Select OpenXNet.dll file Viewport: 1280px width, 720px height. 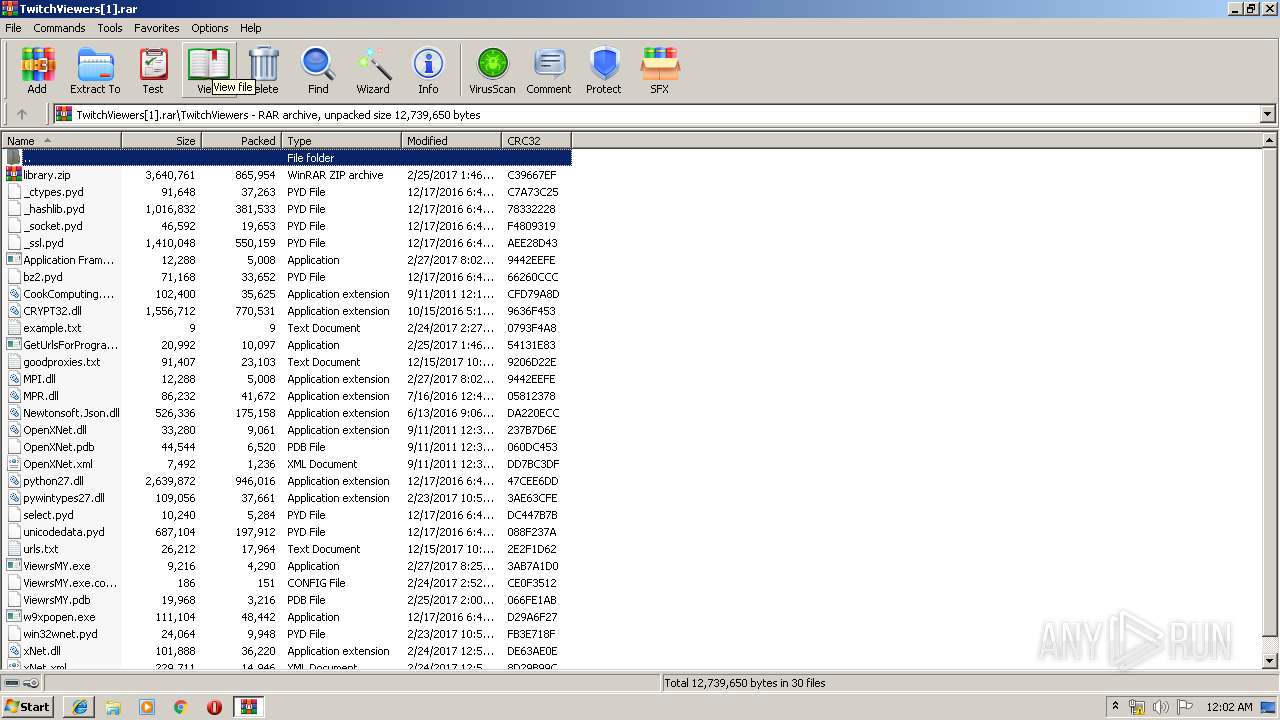pos(55,430)
